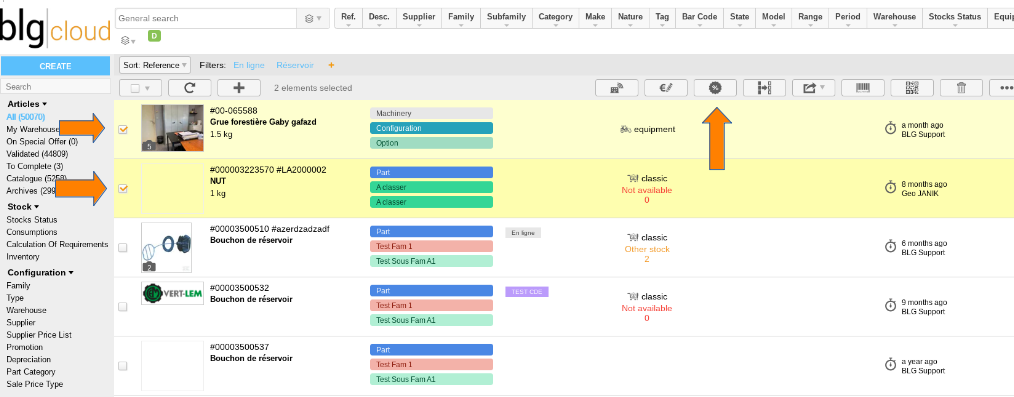Viewport: 1014px width, 397px height.
Task: Open the Sort: Reference dropdown
Action: pos(155,65)
